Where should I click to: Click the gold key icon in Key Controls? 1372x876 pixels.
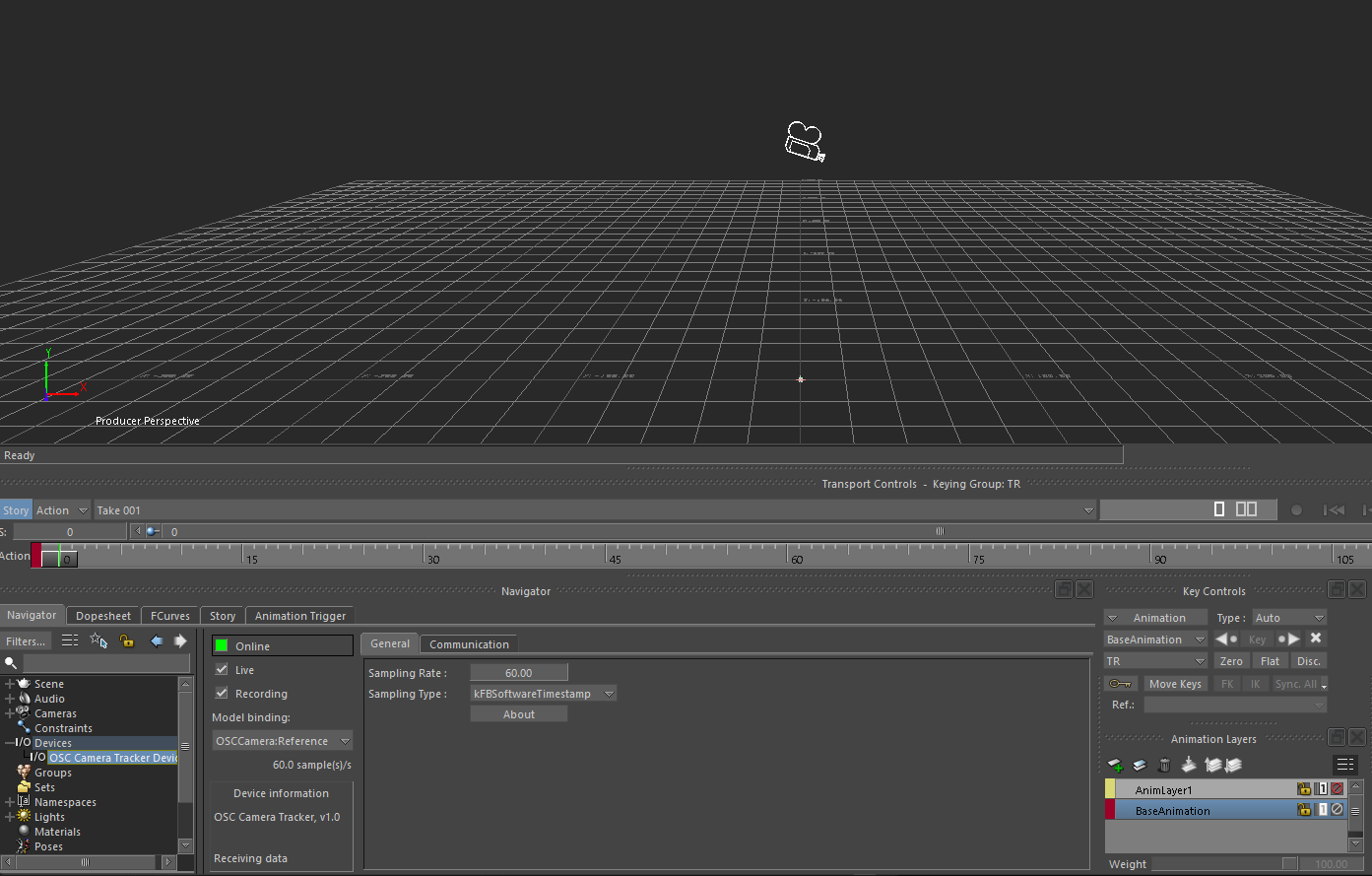(x=1121, y=684)
